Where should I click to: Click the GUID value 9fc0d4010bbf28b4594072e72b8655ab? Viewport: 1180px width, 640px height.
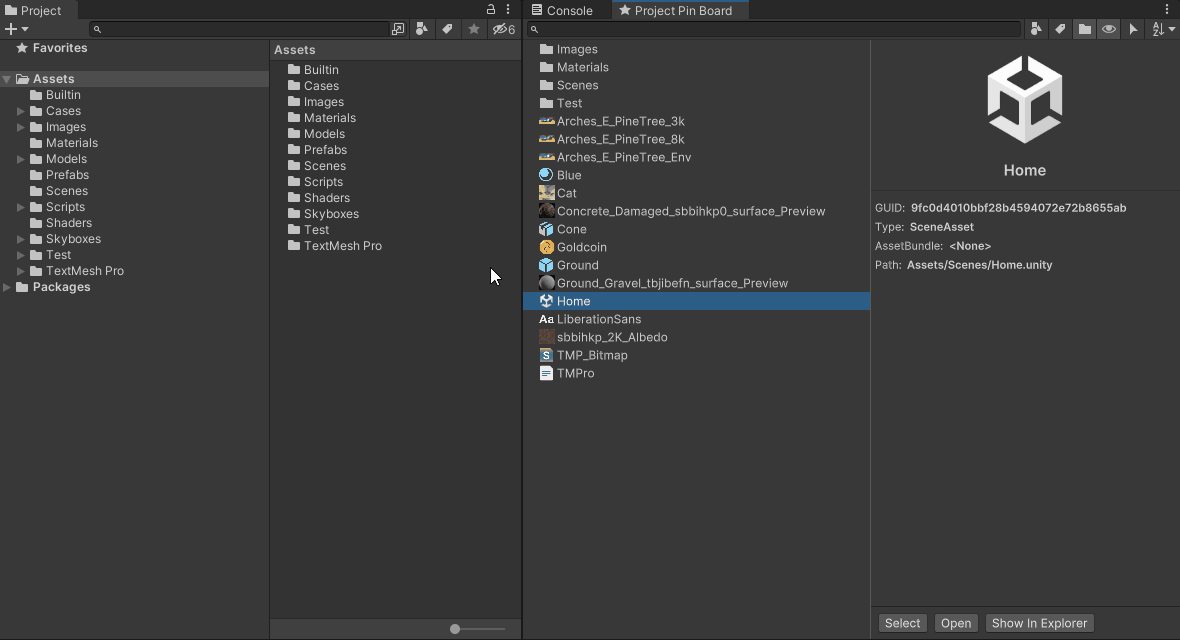click(1018, 209)
